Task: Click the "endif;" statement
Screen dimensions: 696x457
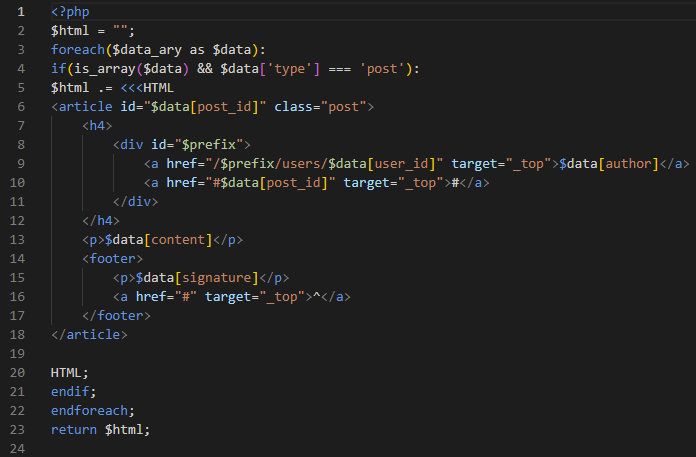Action: click(74, 392)
